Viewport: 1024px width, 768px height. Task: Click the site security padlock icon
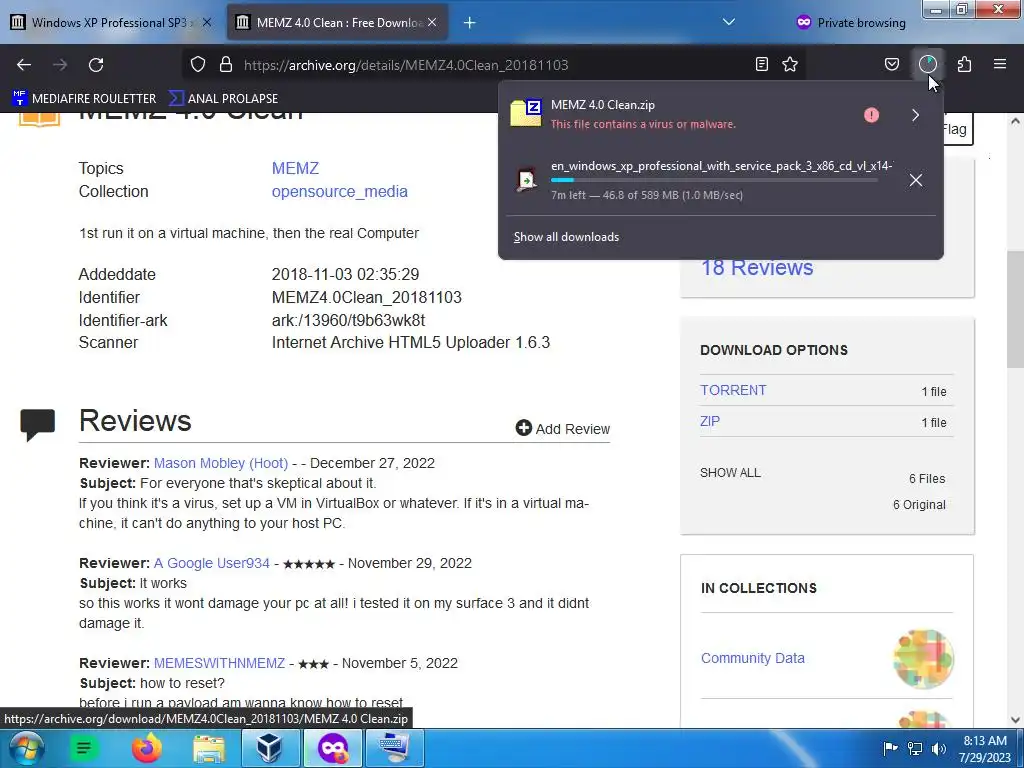click(x=226, y=65)
